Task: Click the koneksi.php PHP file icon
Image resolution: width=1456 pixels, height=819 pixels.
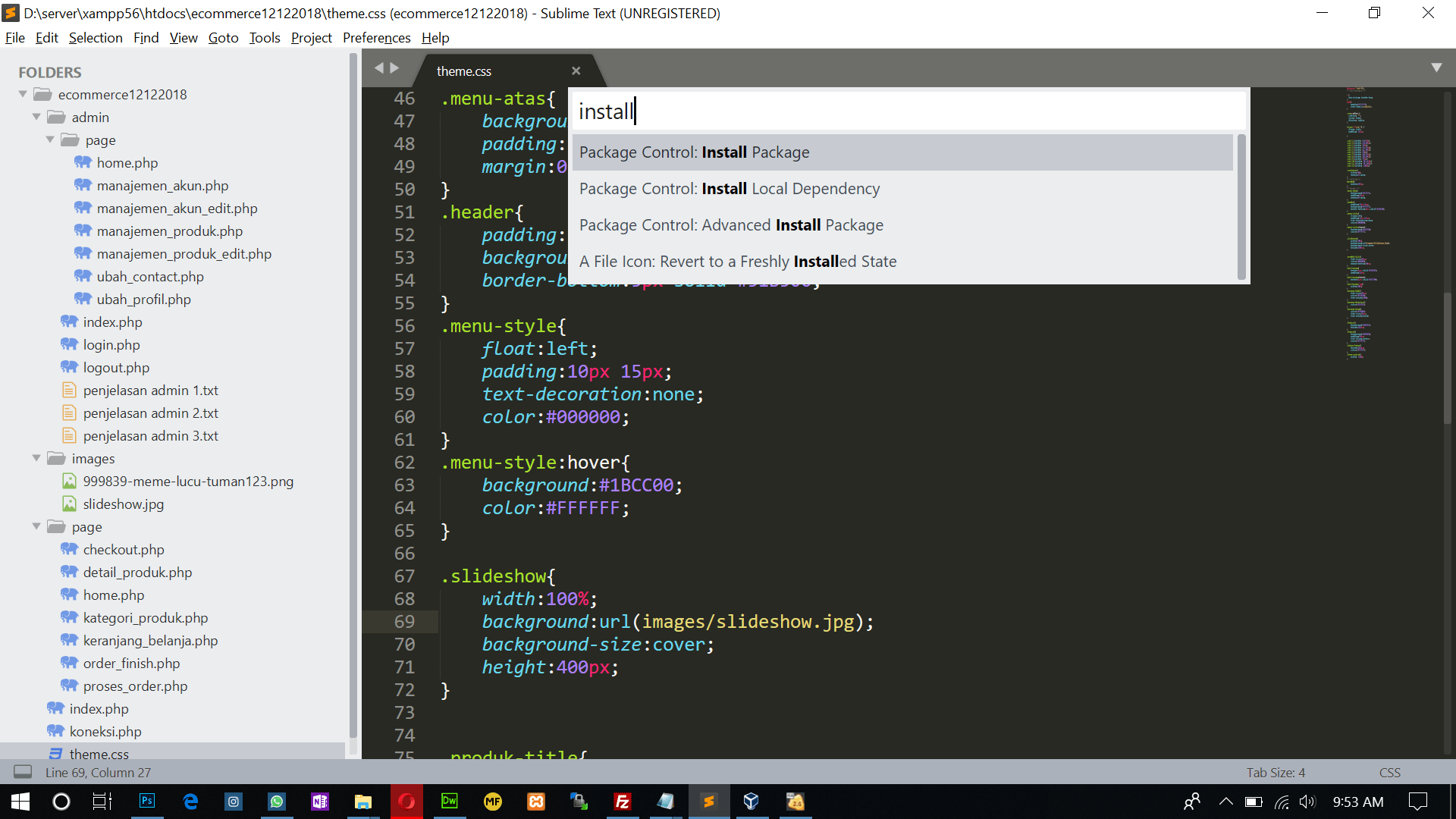Action: pyautogui.click(x=55, y=731)
